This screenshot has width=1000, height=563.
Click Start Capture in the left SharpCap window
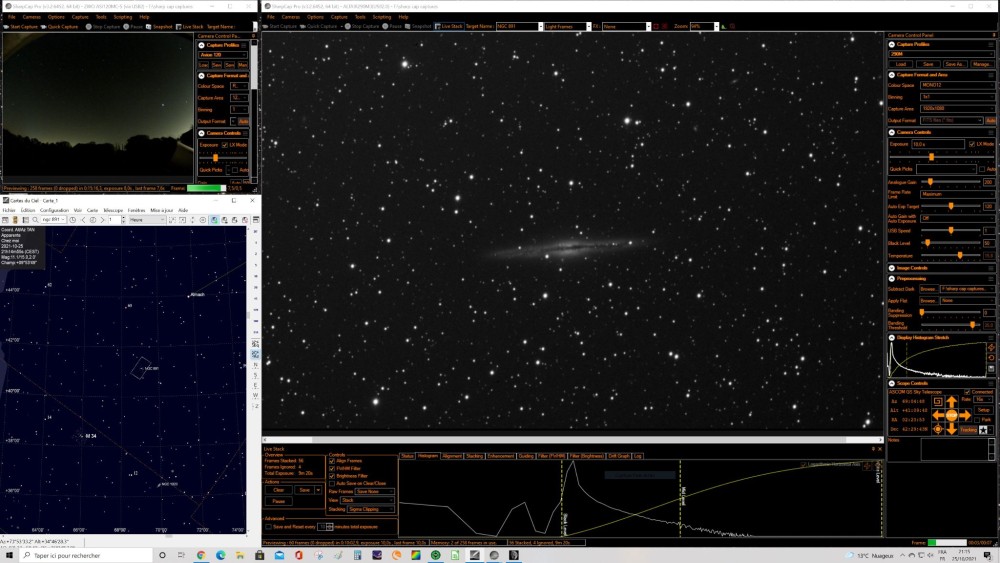click(20, 27)
